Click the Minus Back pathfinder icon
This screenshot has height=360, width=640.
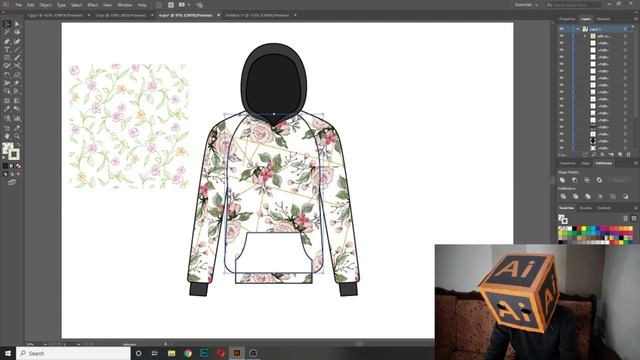pos(626,196)
